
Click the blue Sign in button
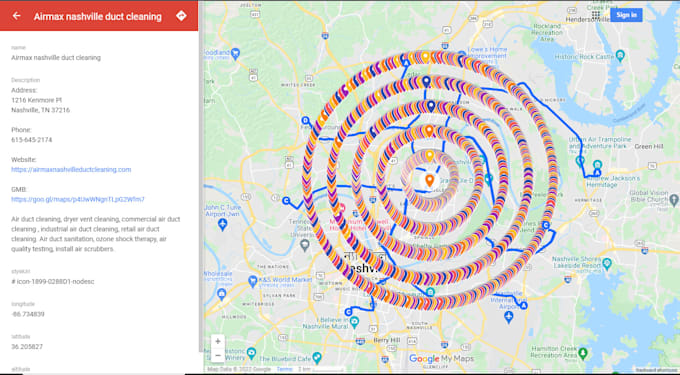point(626,15)
